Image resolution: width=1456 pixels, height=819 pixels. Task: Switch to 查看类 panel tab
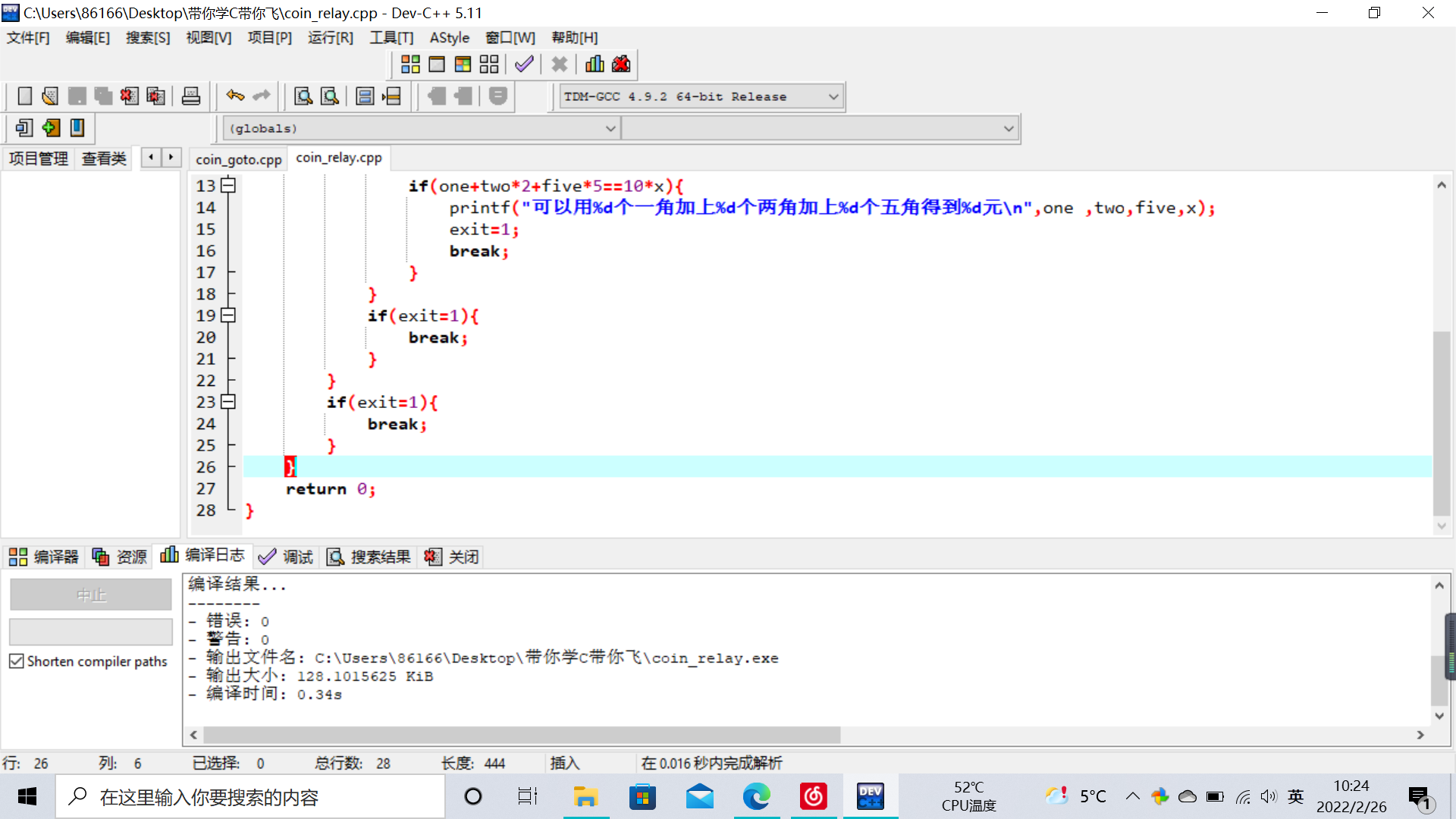(104, 158)
